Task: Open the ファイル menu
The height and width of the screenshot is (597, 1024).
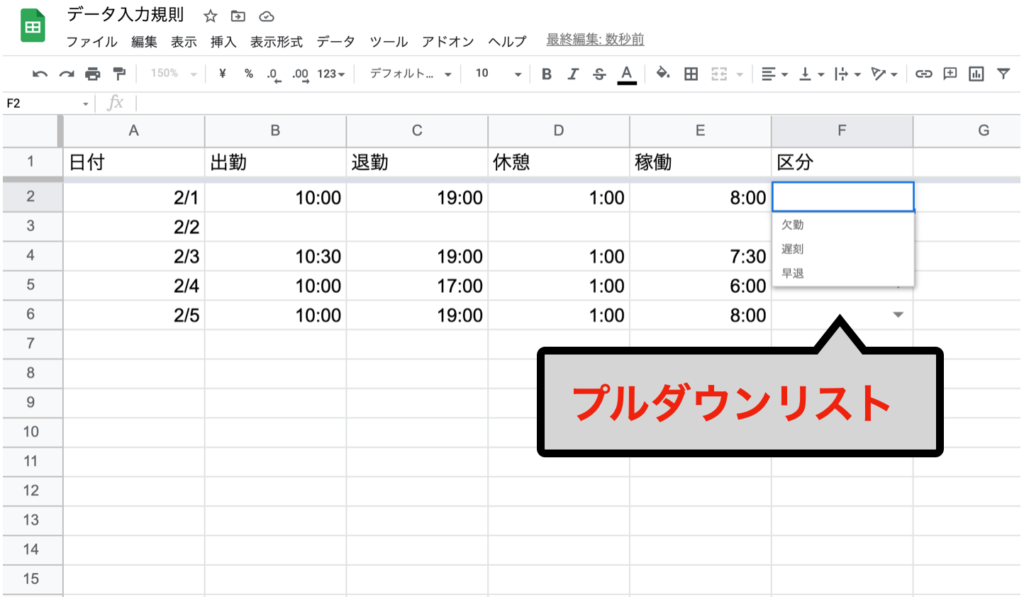Action: pos(91,42)
